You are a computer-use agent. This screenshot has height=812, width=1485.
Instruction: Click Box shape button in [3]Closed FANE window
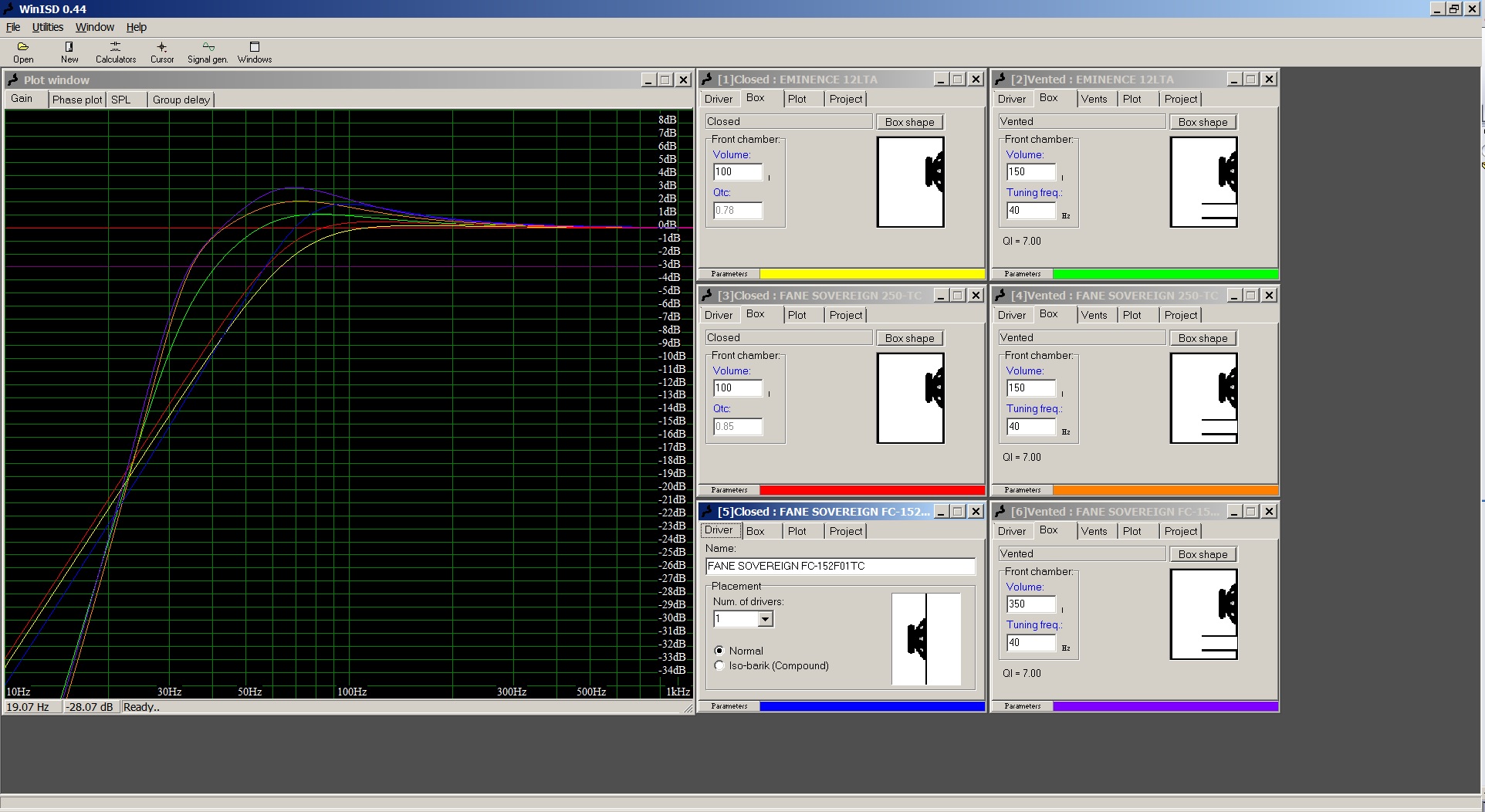point(909,338)
